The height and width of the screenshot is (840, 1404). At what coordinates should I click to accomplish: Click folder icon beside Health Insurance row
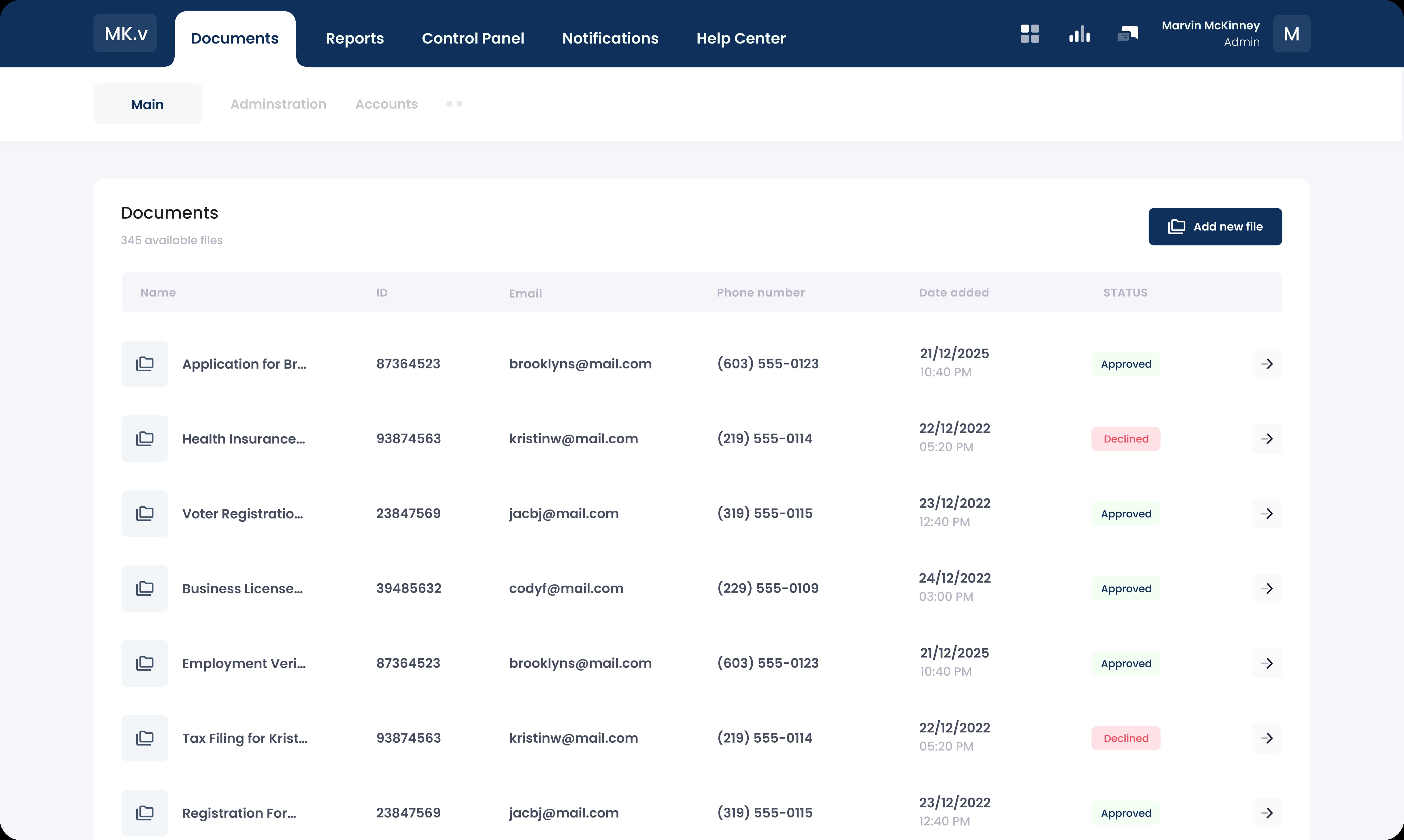145,439
